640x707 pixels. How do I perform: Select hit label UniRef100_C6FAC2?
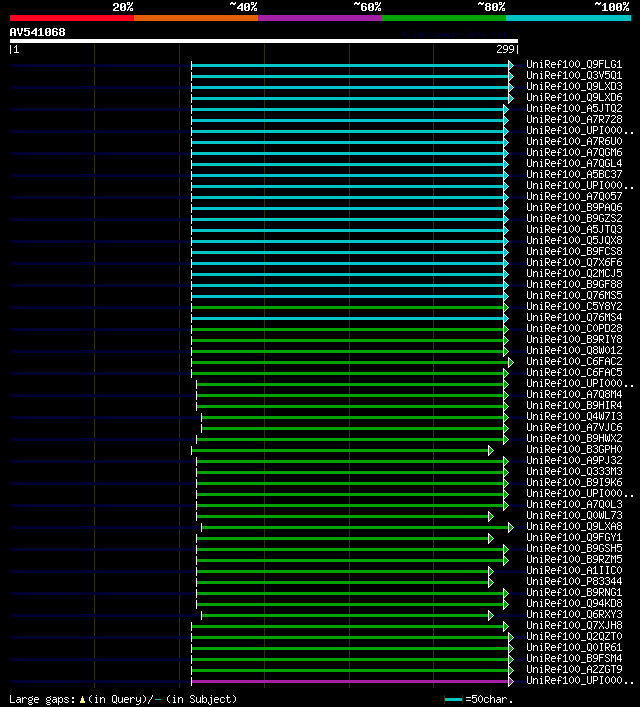click(x=574, y=361)
